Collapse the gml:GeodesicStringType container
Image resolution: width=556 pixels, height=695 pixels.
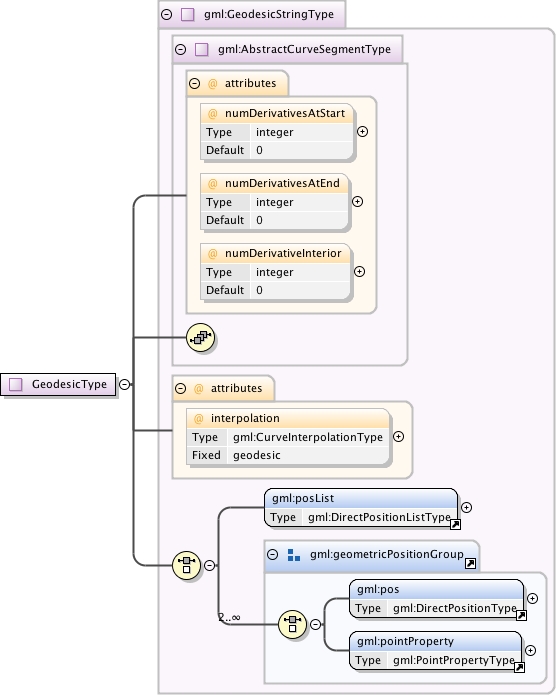click(166, 14)
